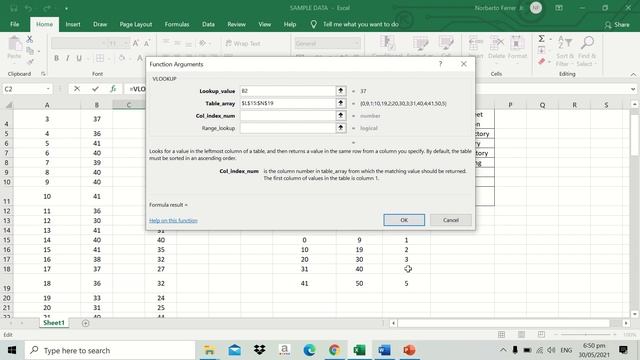Close the Function Arguments dialog

click(464, 64)
